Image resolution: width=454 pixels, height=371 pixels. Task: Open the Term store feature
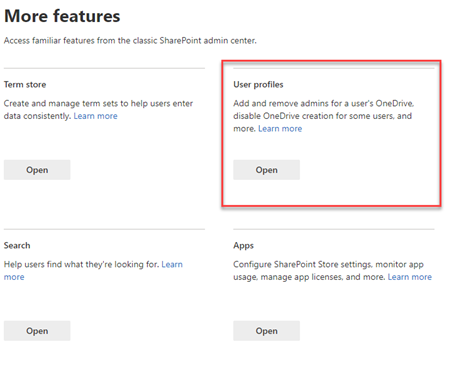[x=37, y=170]
